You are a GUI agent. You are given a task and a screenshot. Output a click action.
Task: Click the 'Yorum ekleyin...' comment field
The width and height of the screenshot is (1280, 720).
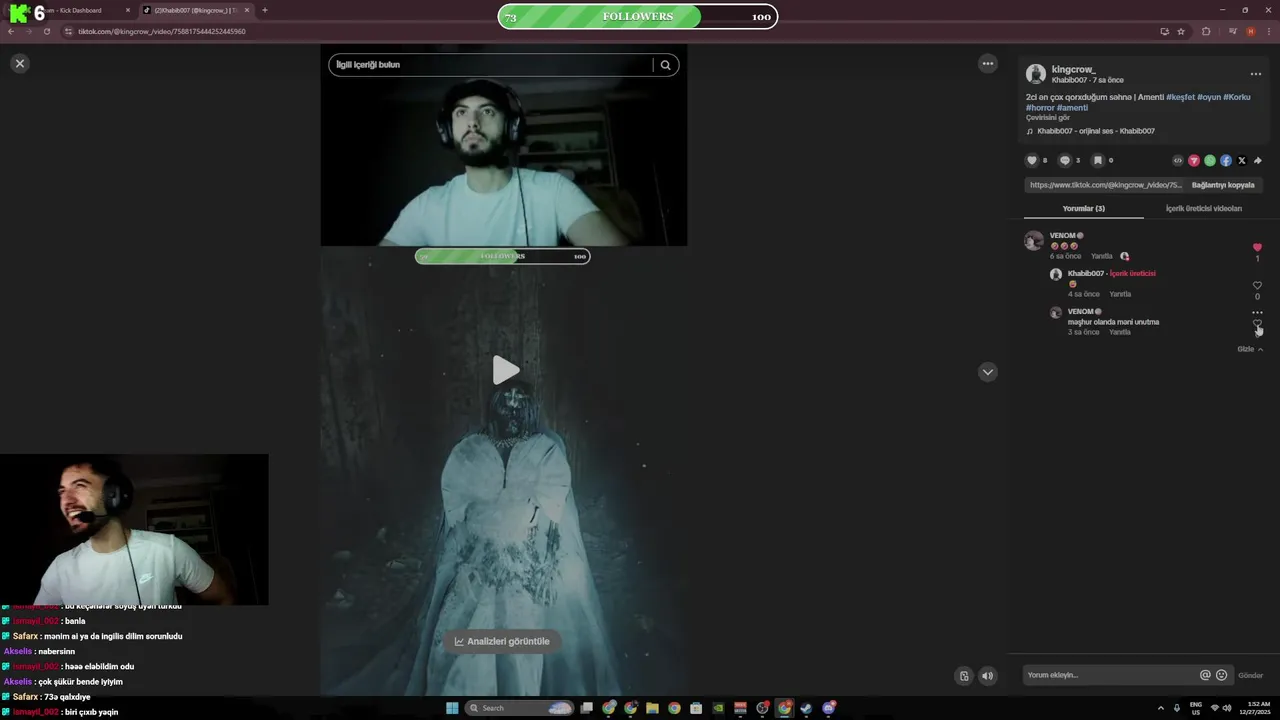1110,675
